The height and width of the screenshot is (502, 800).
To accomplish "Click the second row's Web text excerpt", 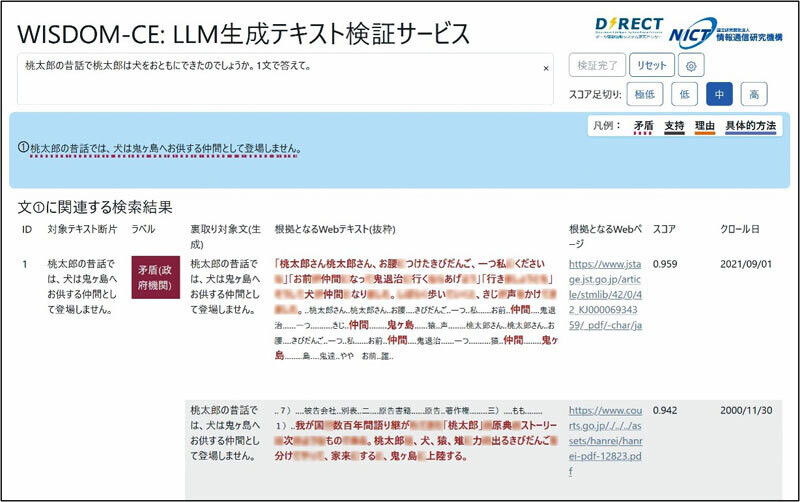I will [x=415, y=433].
